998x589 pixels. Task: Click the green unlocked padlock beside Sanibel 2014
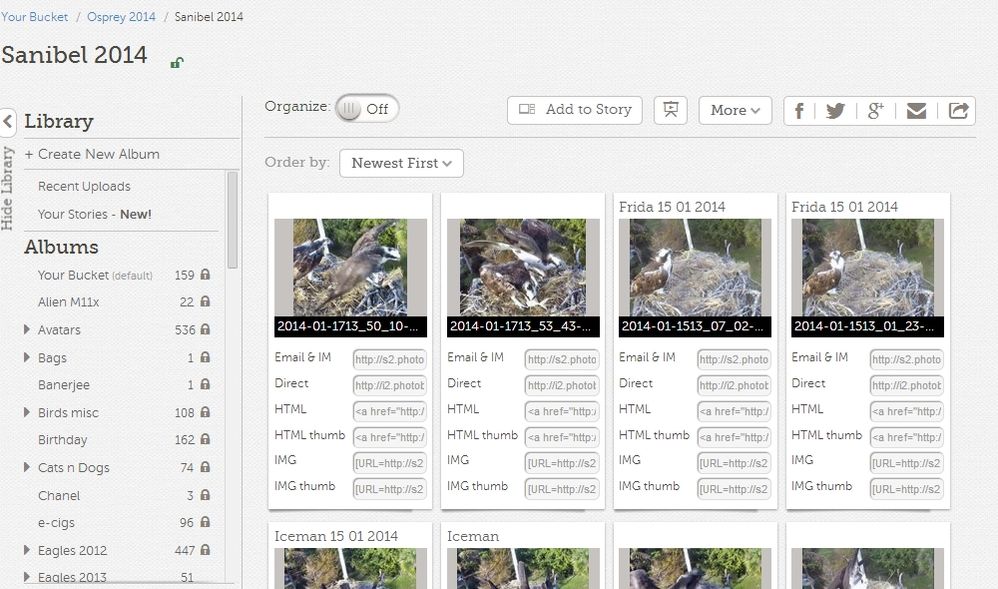tap(177, 62)
